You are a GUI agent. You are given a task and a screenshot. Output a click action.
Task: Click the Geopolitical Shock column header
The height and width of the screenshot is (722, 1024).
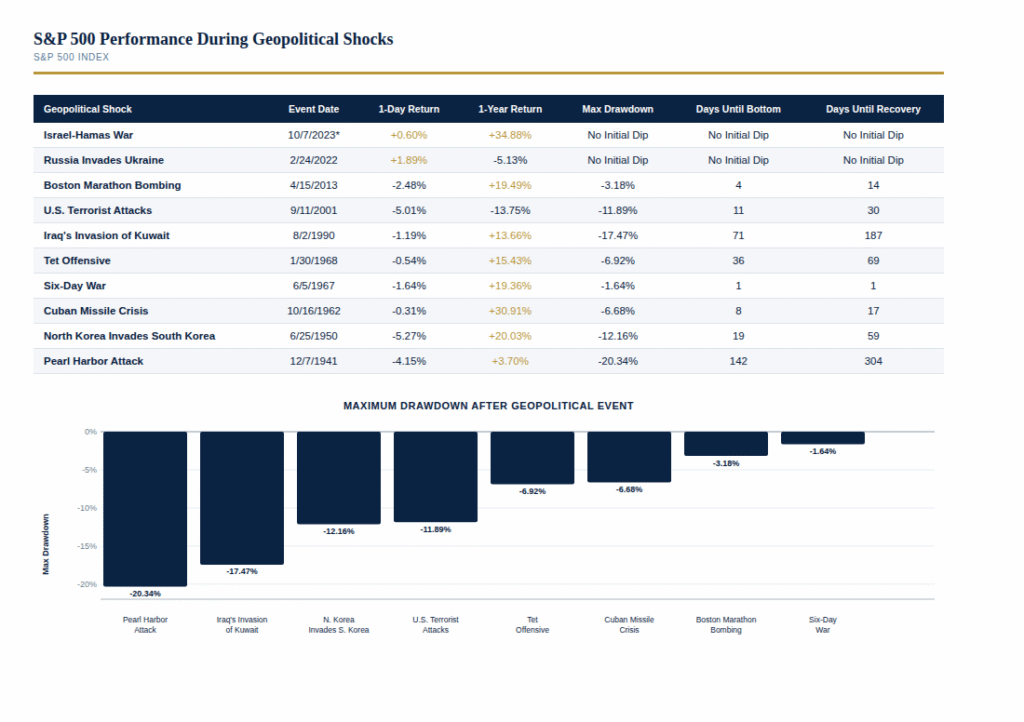tap(88, 109)
